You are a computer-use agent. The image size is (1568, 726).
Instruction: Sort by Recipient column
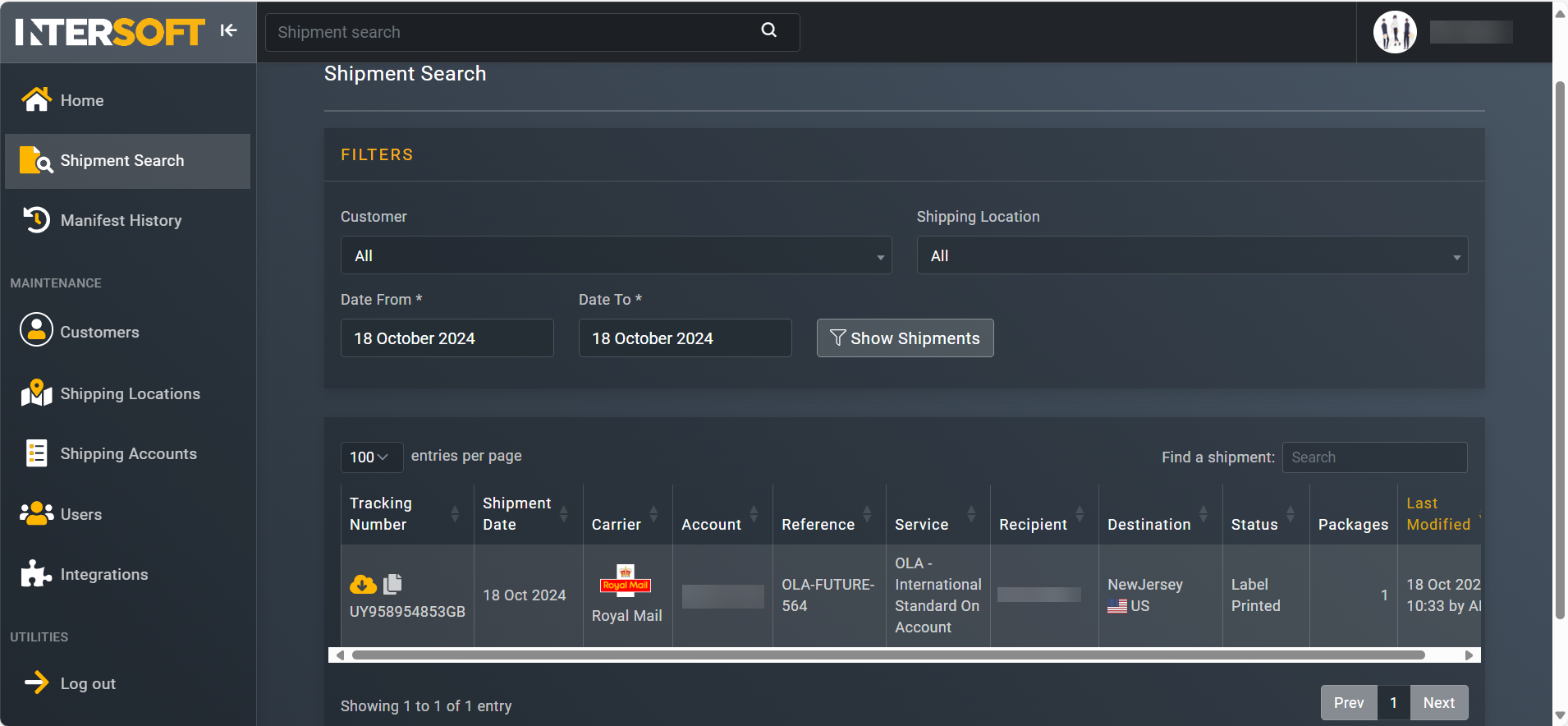[1044, 514]
